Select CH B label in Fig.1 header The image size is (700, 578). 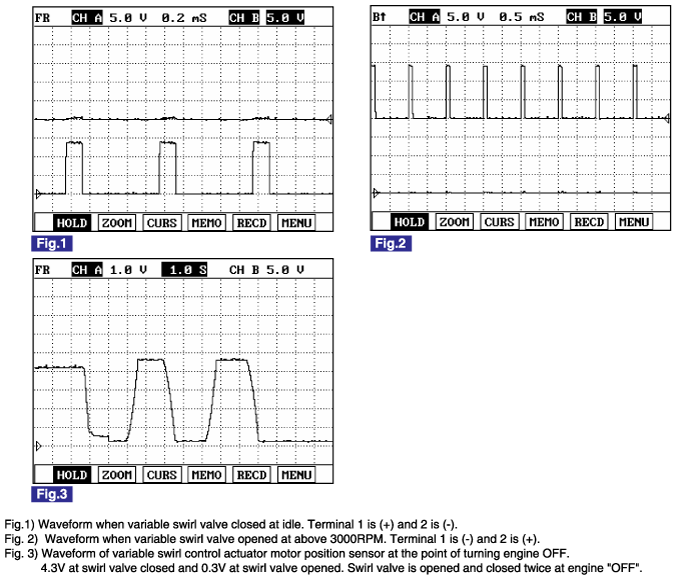coord(244,18)
